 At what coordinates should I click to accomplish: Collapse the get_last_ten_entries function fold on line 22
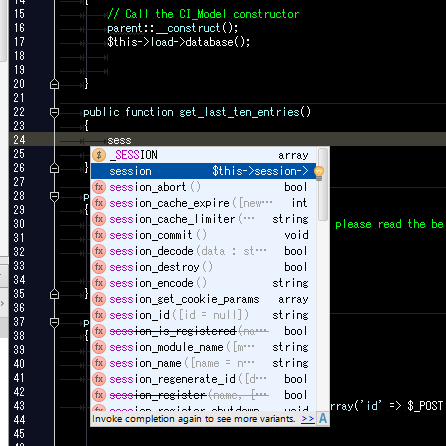[x=54, y=113]
